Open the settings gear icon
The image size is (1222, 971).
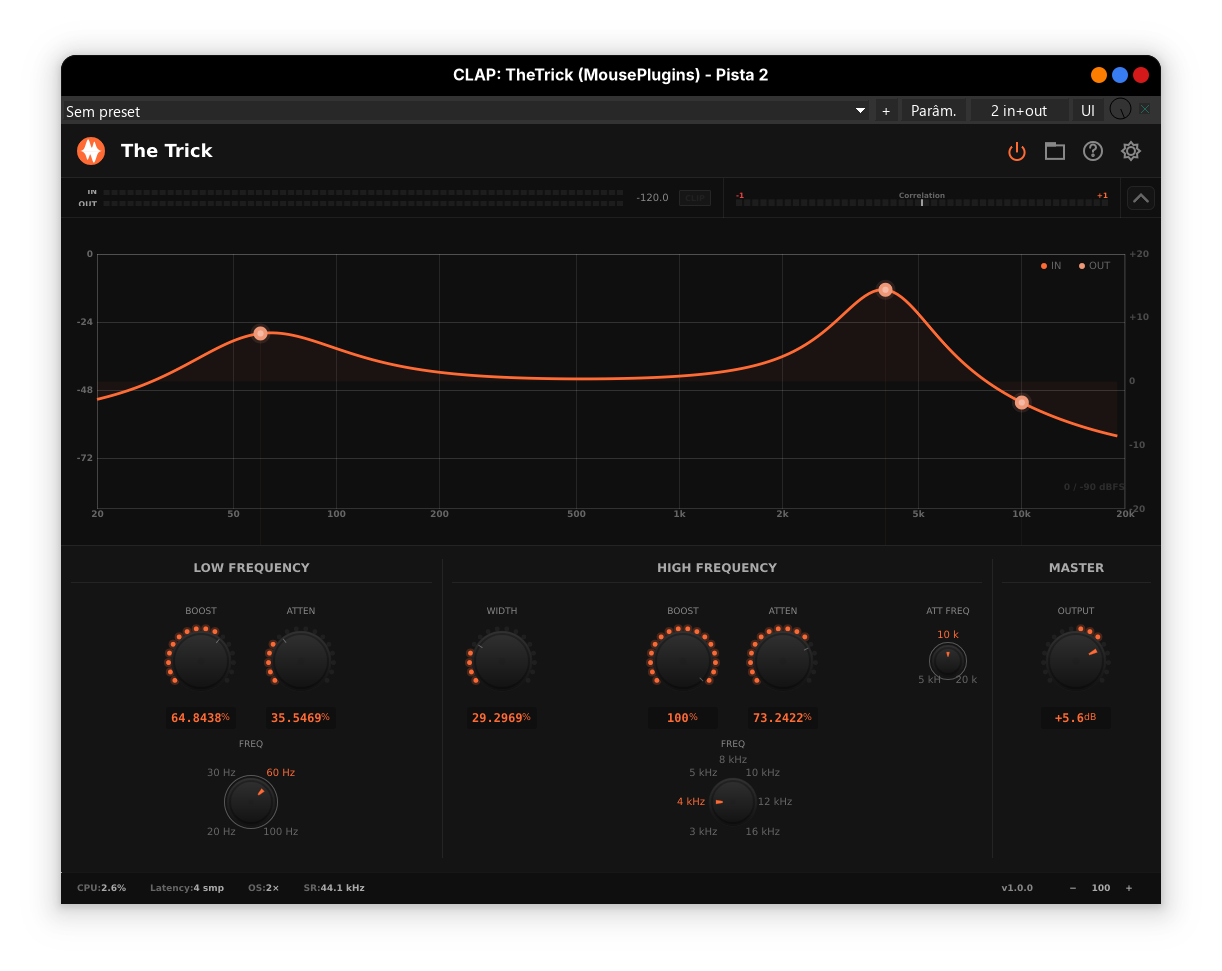[1131, 151]
